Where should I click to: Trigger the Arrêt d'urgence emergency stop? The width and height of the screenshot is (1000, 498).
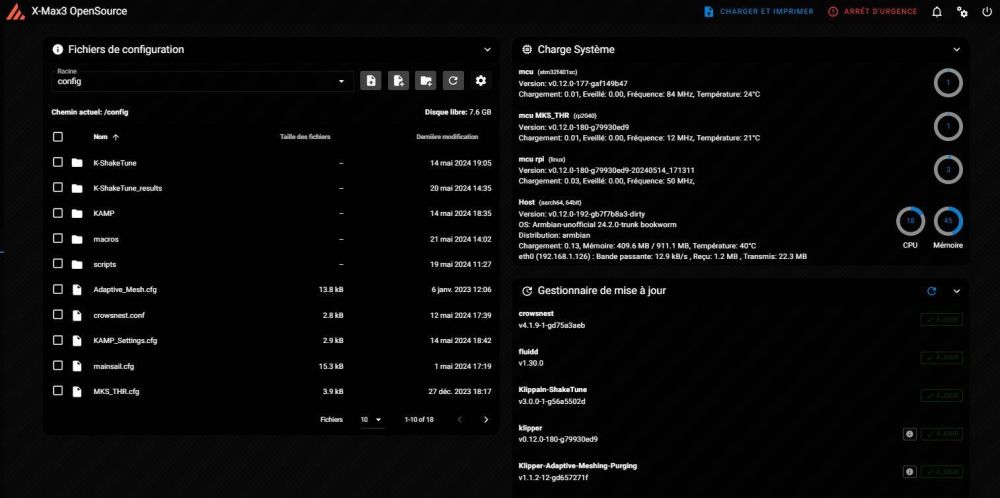coord(872,11)
